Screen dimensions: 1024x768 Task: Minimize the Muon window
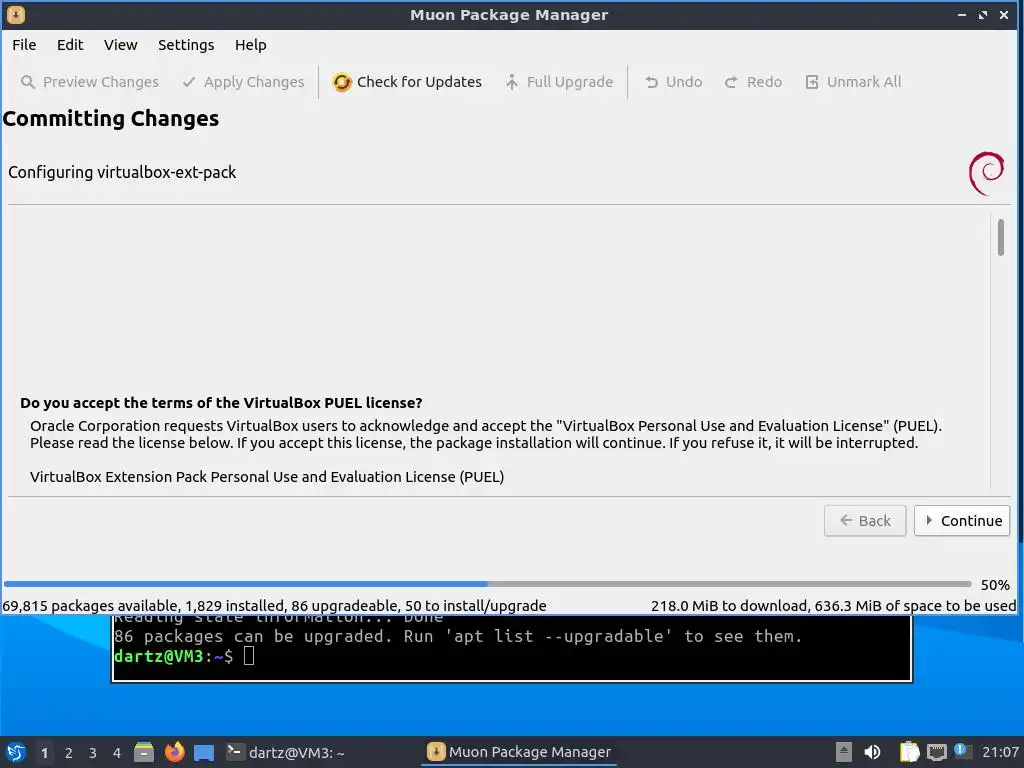point(961,14)
